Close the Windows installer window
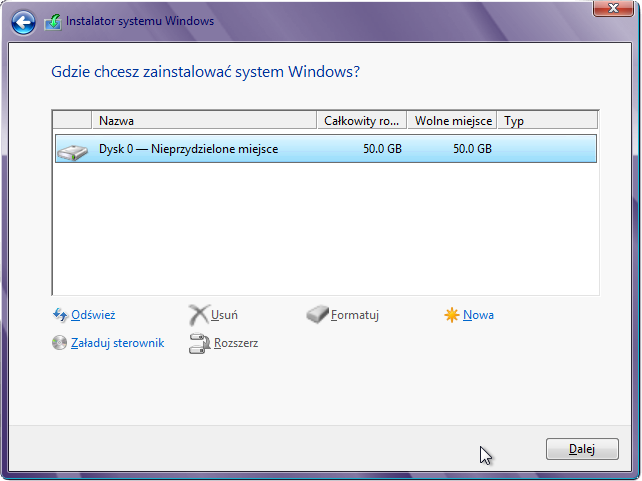Screen dimensions: 642x481 pos(613,7)
